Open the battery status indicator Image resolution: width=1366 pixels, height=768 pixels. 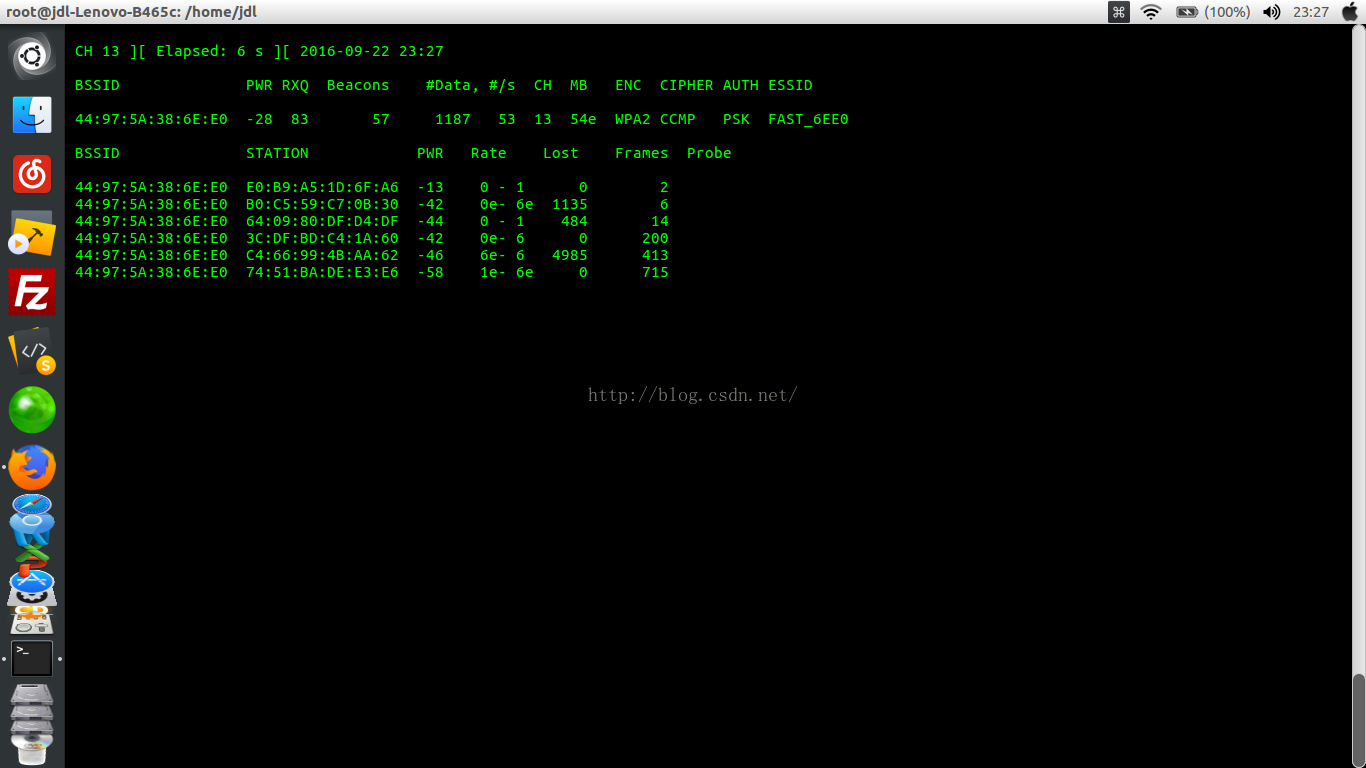pyautogui.click(x=1213, y=12)
